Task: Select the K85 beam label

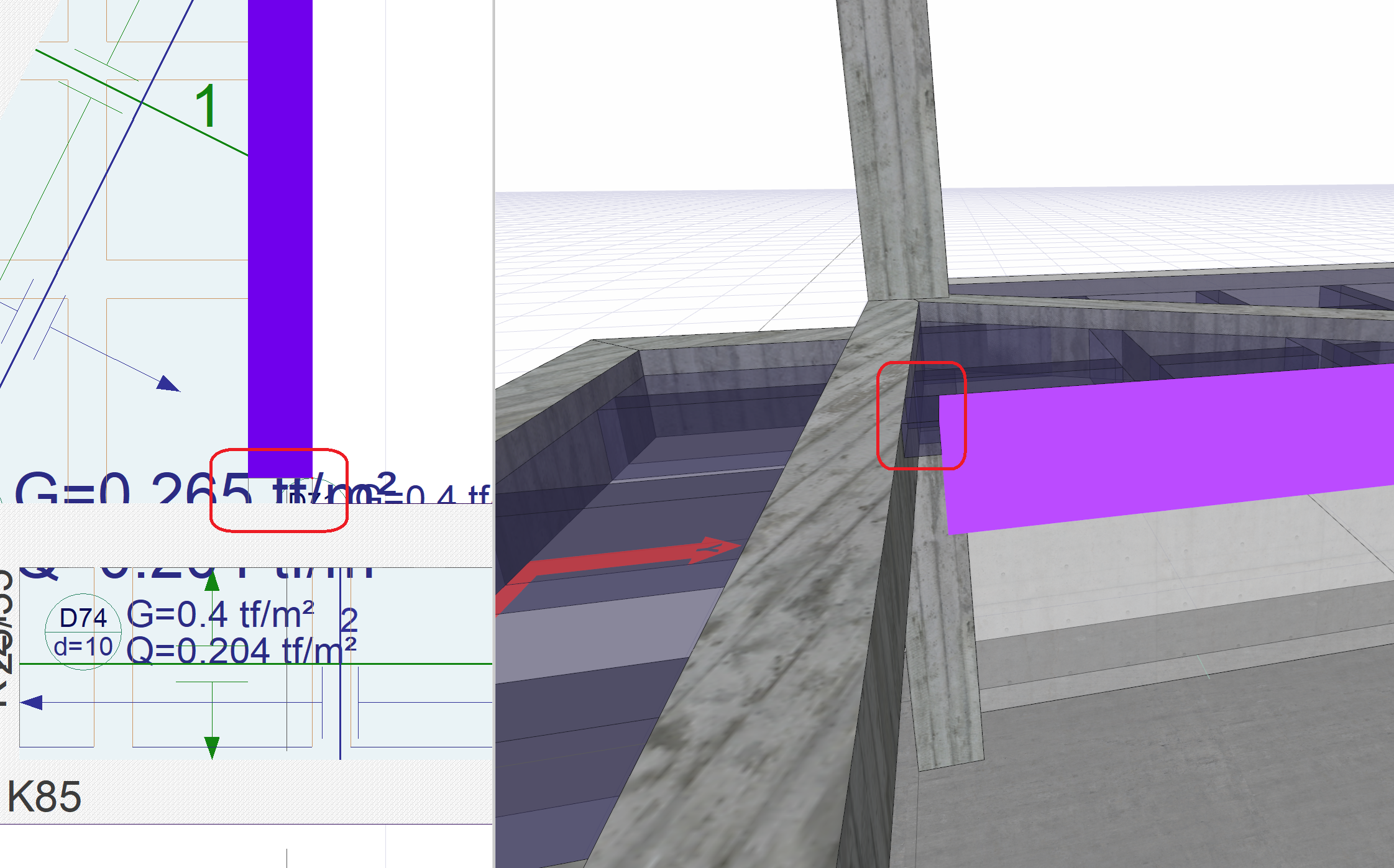Action: (x=44, y=797)
